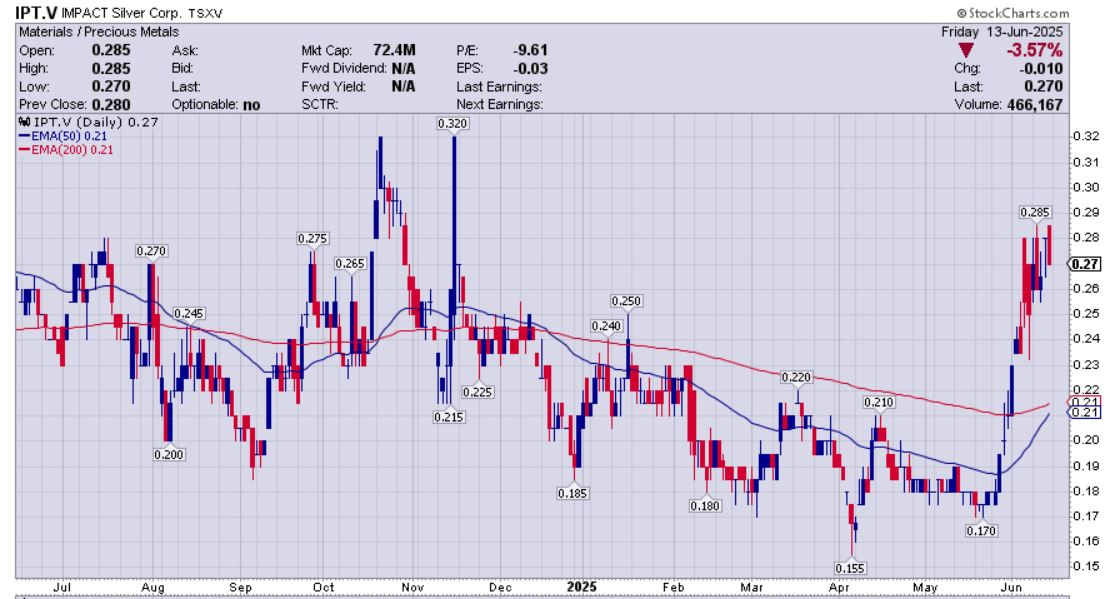Click the 0.155 April low label
Image resolution: width=1110 pixels, height=599 pixels.
pos(849,568)
